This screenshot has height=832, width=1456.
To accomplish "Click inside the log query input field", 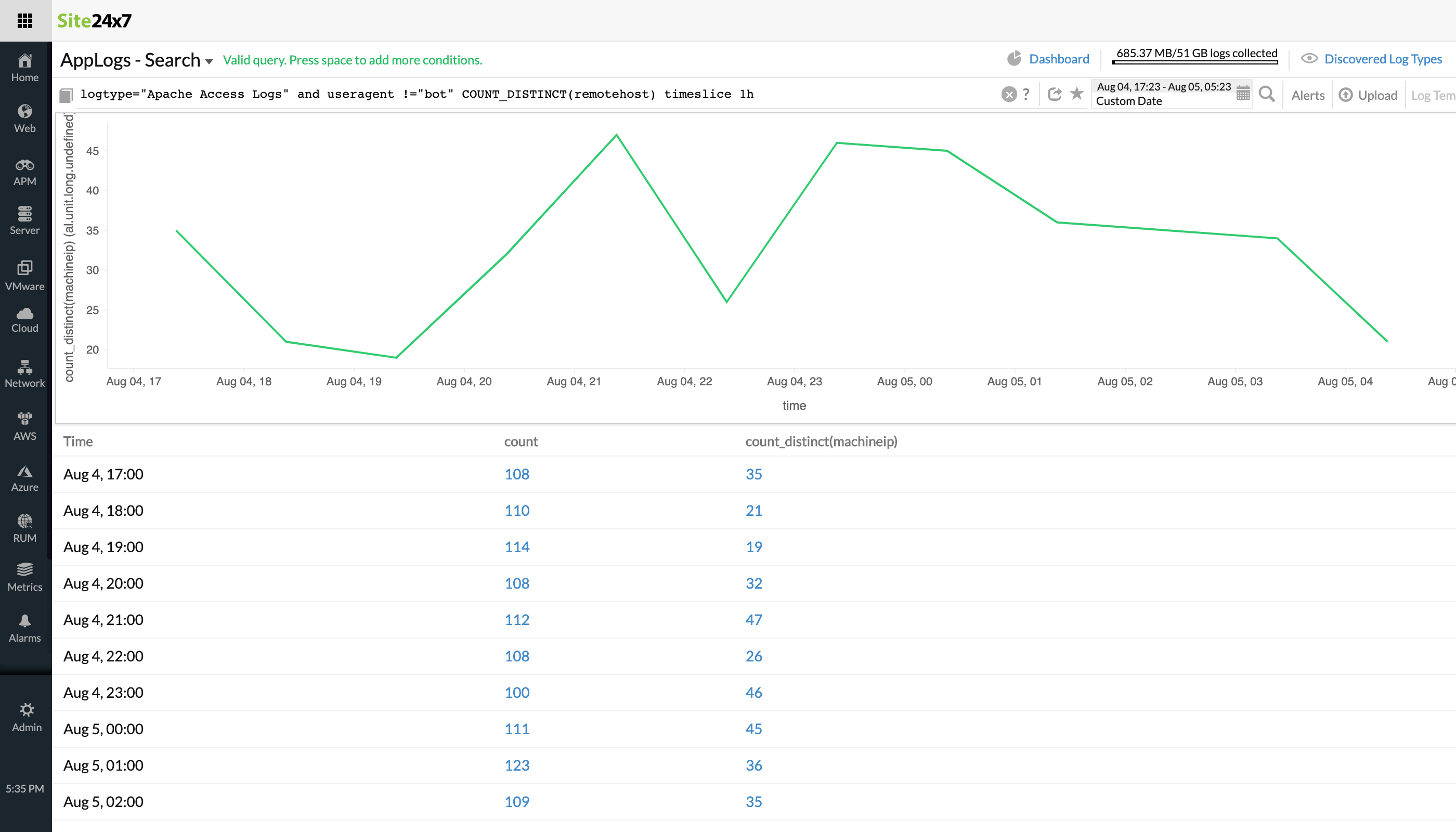I will pos(514,94).
